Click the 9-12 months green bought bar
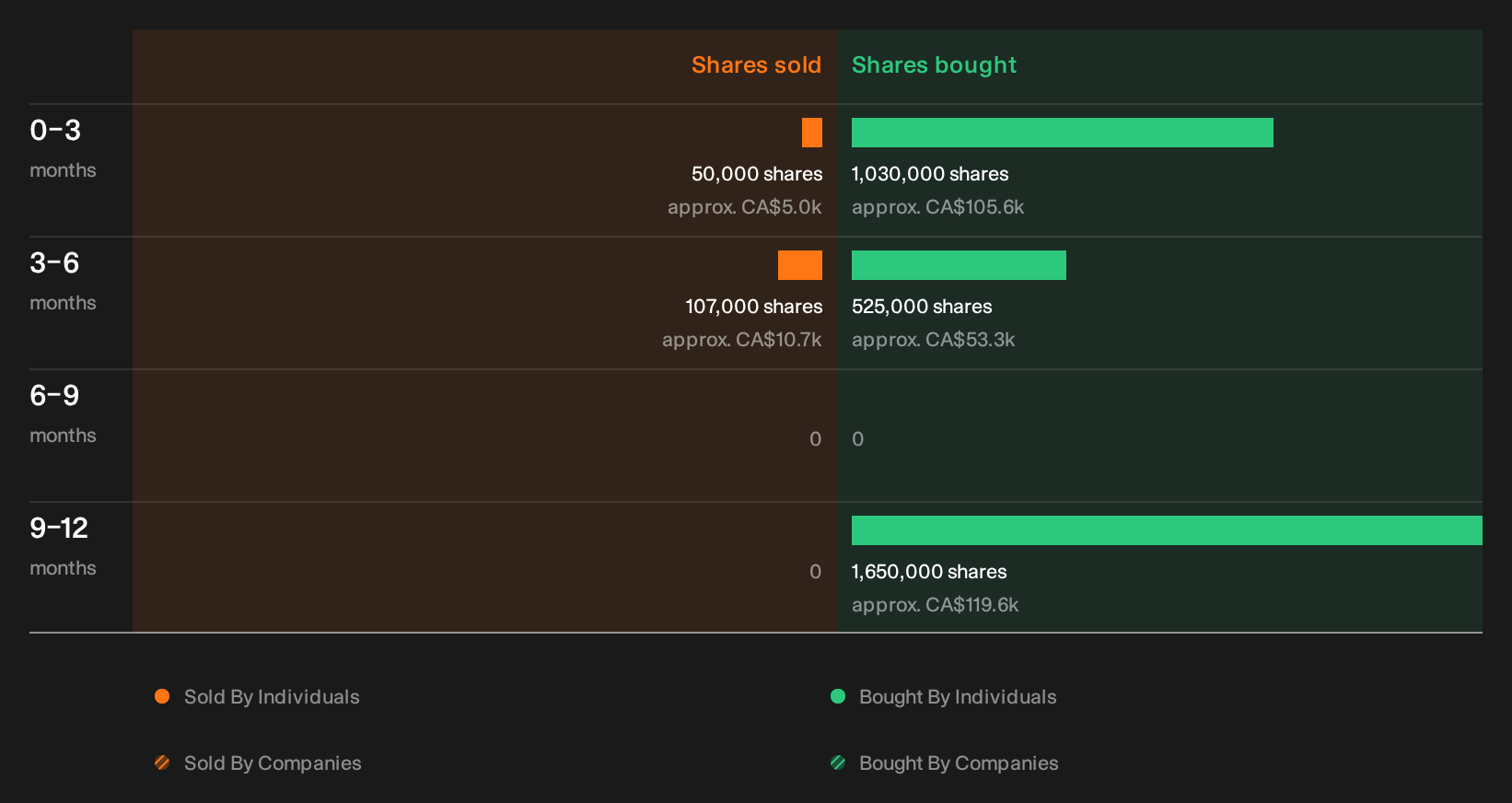Screen dimensions: 1512x803 (x=1167, y=530)
